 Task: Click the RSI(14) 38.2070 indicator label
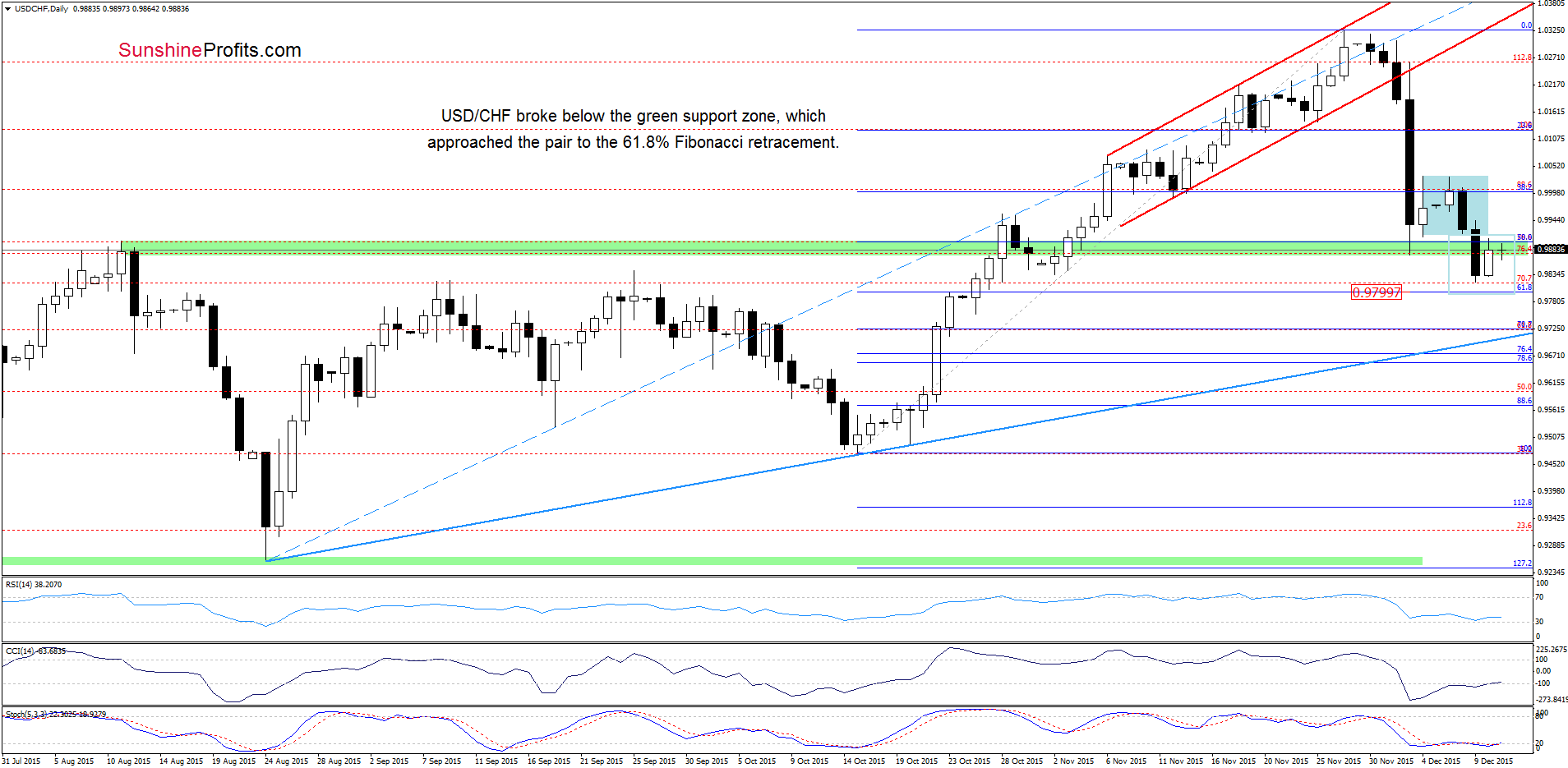(x=34, y=585)
